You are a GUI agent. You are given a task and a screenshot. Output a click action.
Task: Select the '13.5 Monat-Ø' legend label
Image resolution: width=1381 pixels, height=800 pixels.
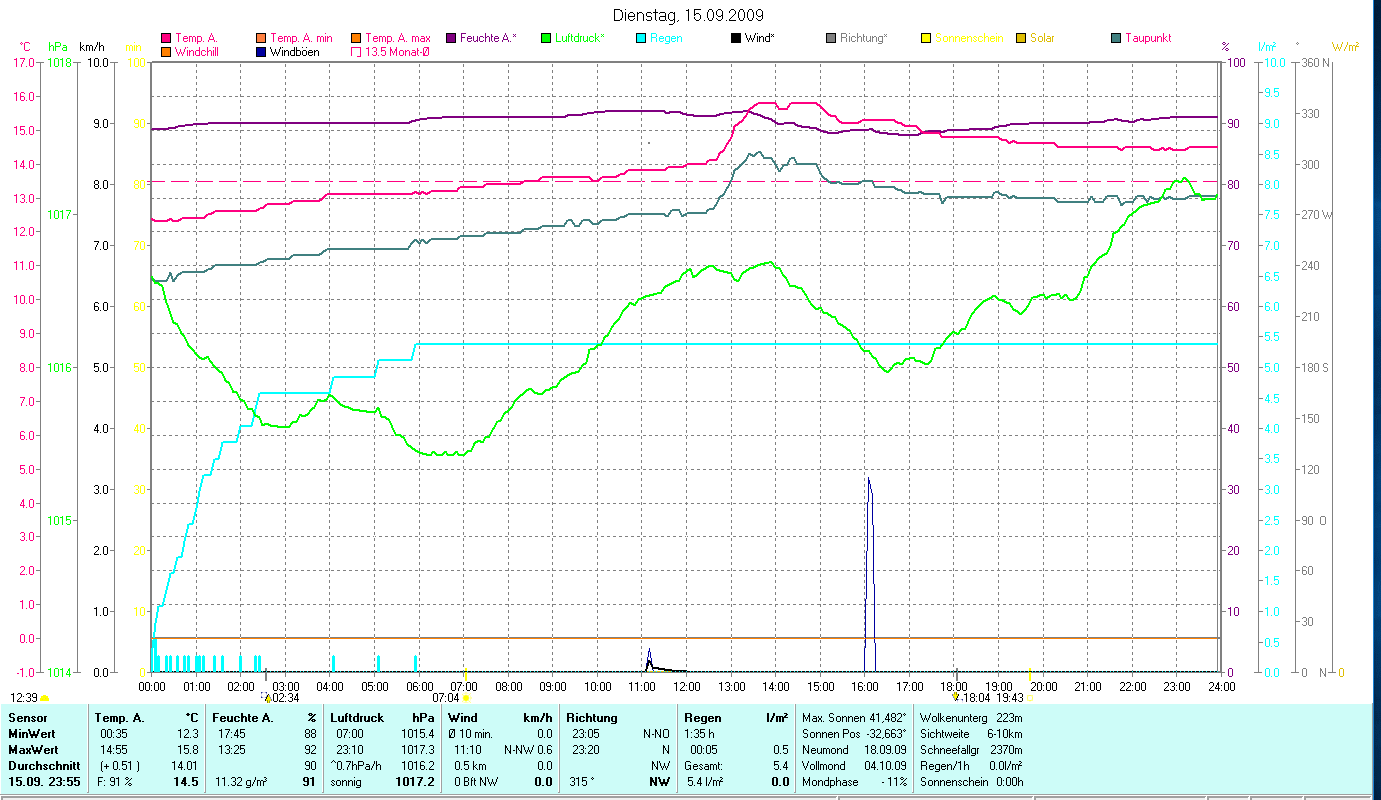point(397,51)
